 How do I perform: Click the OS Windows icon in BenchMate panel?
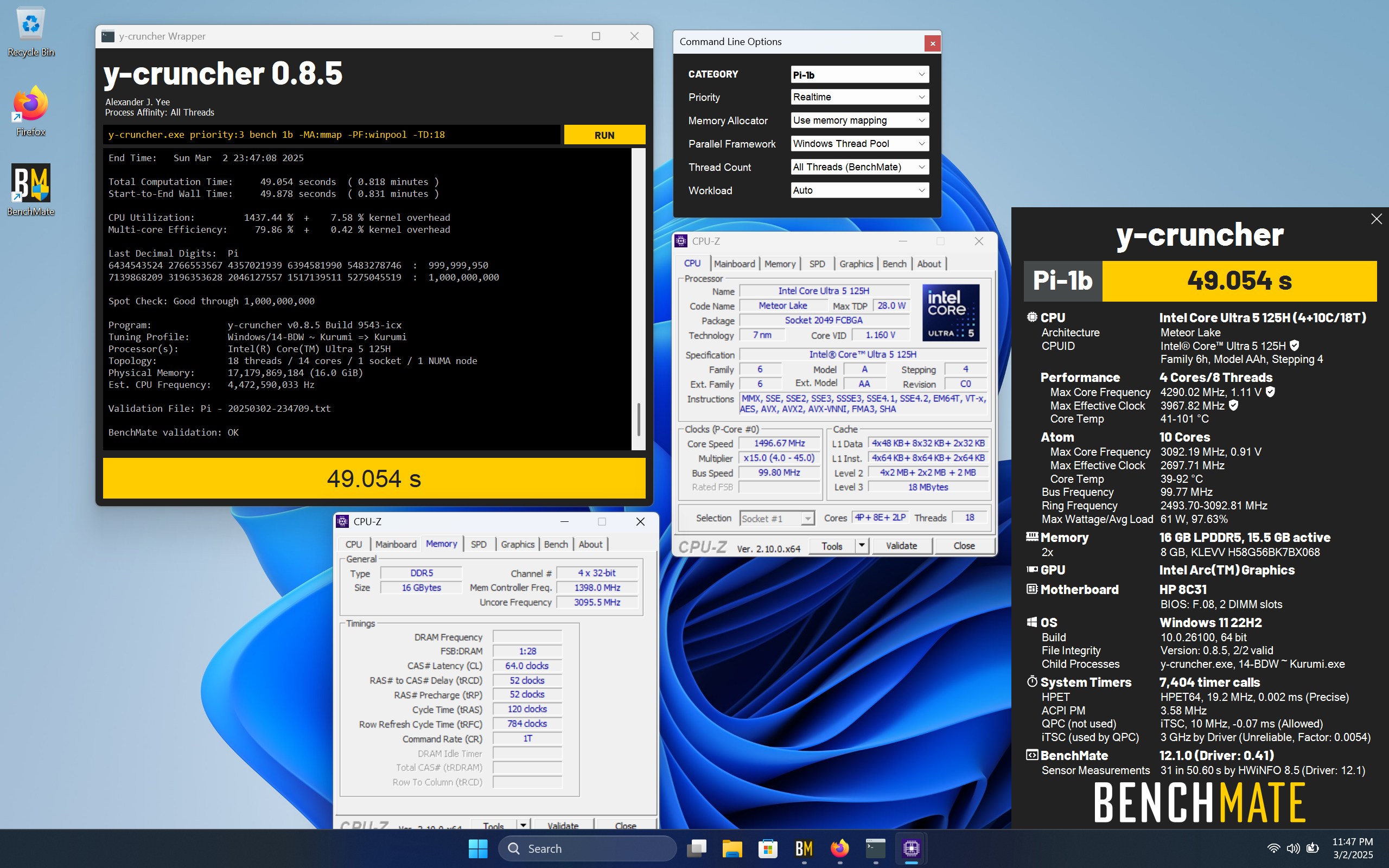pyautogui.click(x=1031, y=622)
